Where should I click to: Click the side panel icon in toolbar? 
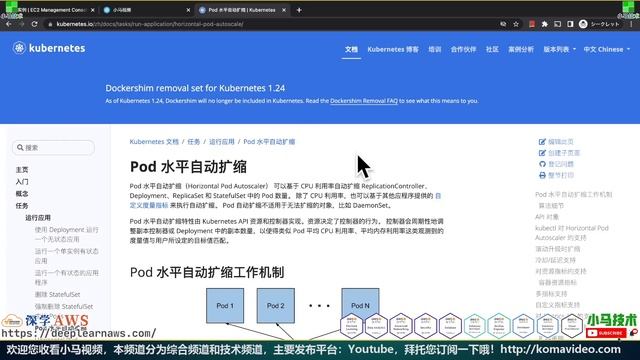pyautogui.click(x=570, y=24)
